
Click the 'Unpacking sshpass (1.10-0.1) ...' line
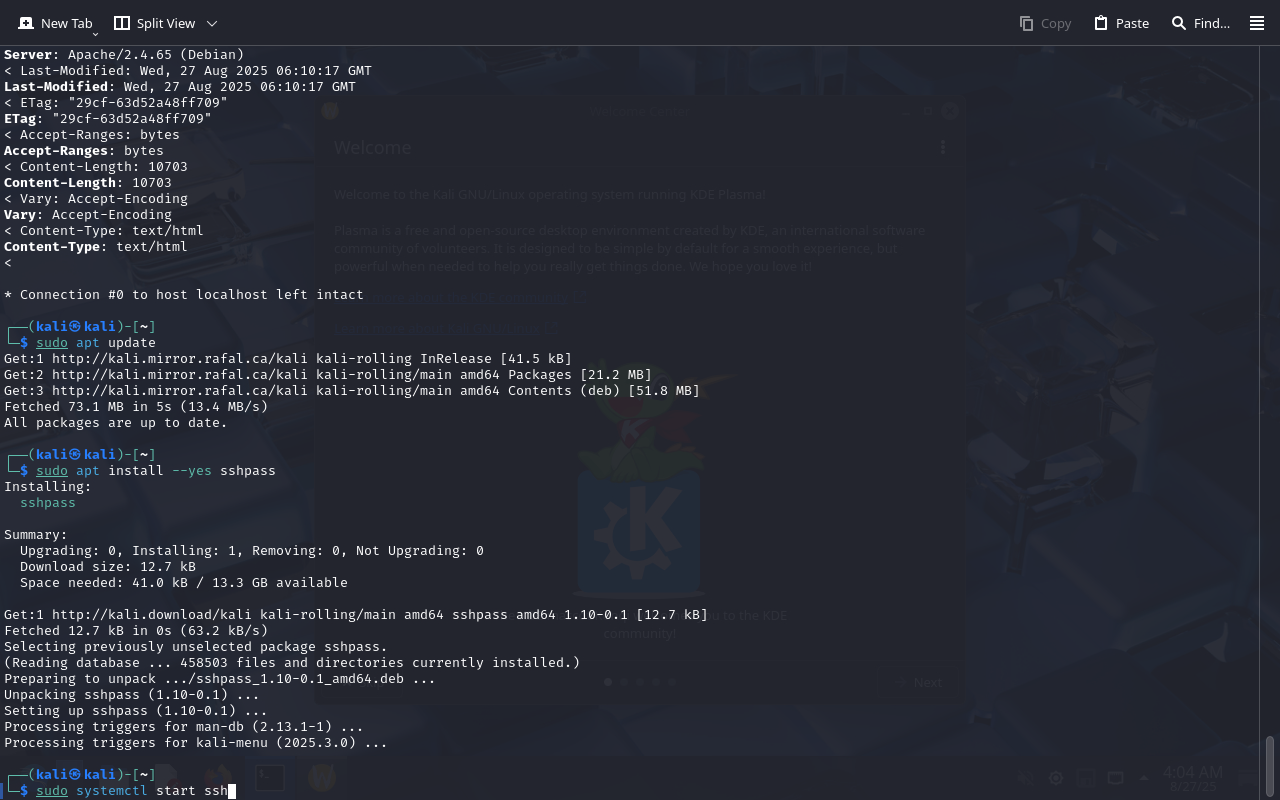pyautogui.click(x=132, y=694)
